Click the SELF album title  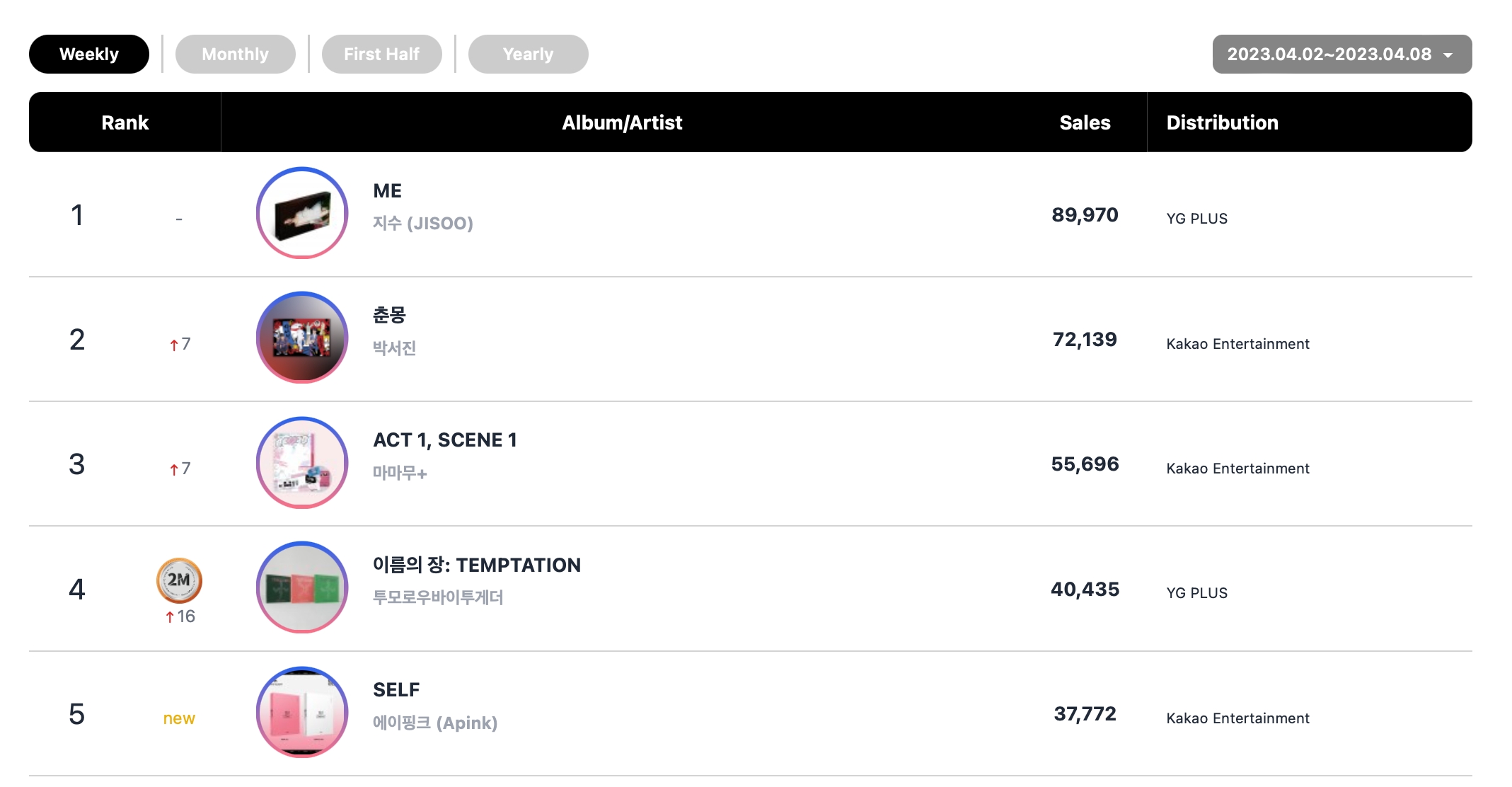coord(396,690)
